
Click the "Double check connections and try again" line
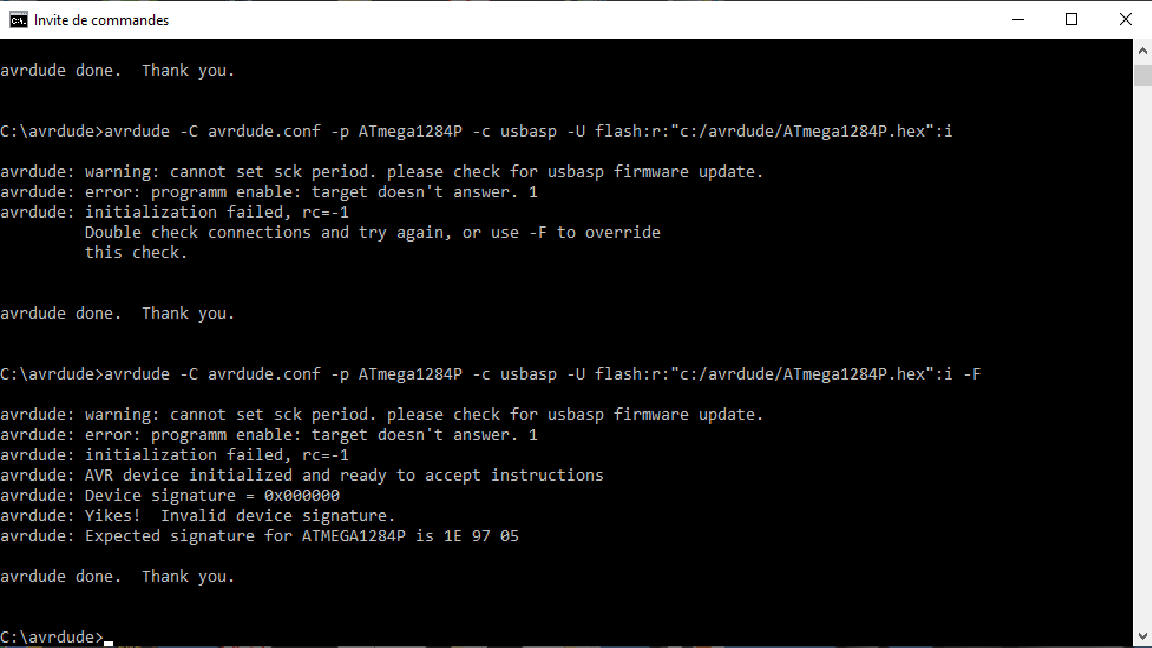372,233
